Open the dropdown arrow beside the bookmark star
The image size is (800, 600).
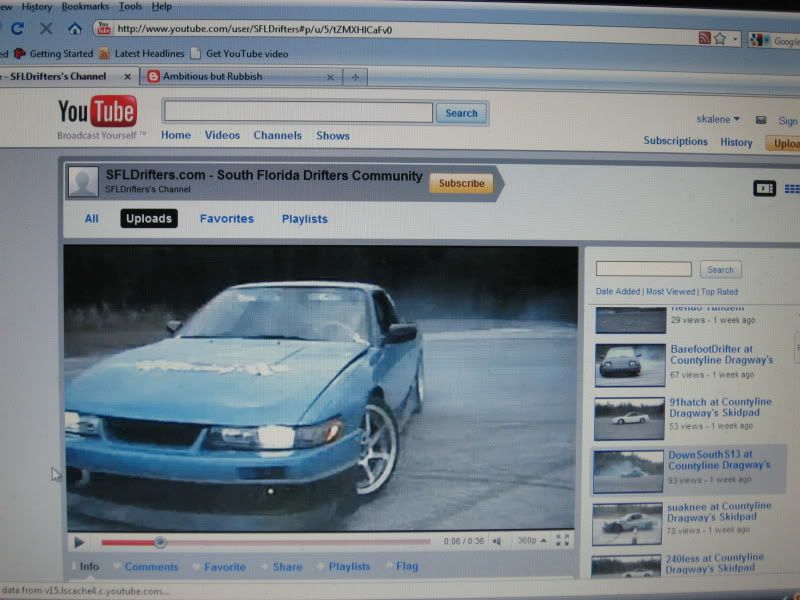(734, 39)
